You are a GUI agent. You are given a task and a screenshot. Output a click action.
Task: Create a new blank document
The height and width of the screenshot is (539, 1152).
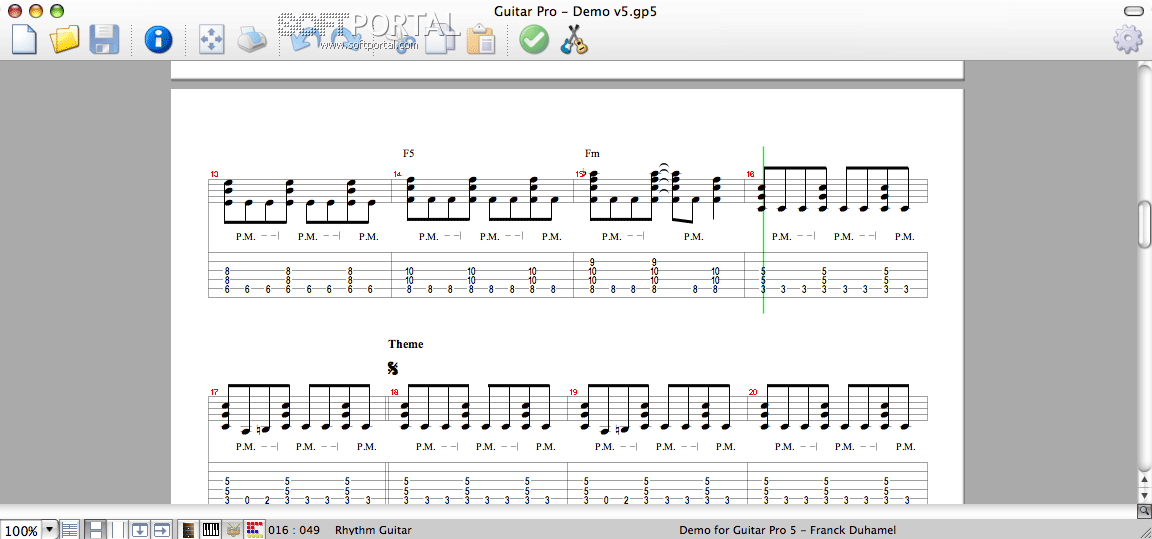(24, 38)
